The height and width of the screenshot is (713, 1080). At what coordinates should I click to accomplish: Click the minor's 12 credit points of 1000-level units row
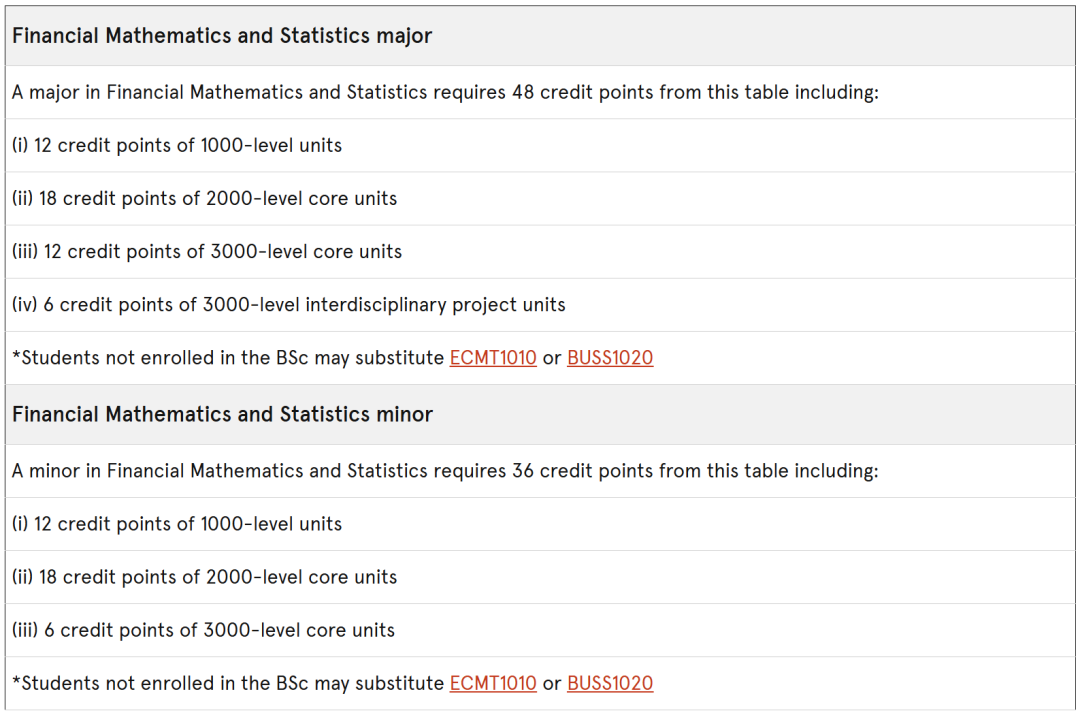click(x=540, y=524)
